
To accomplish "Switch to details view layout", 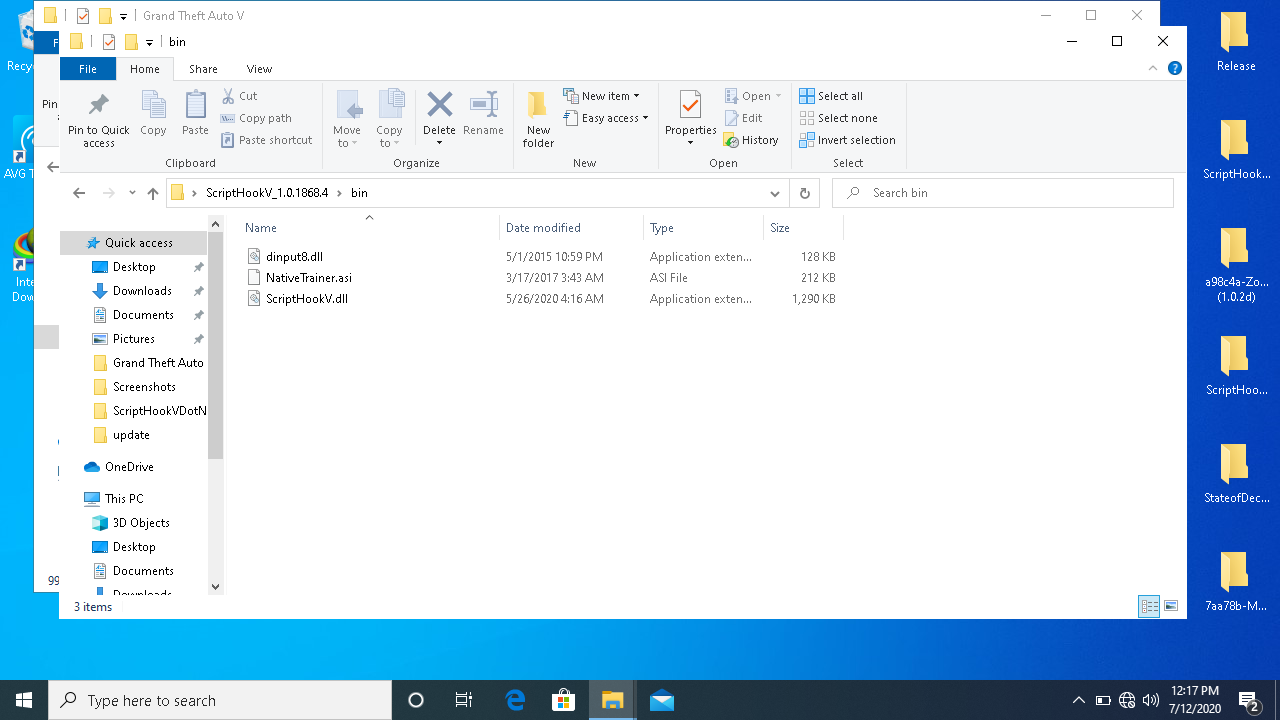I will pos(1149,606).
